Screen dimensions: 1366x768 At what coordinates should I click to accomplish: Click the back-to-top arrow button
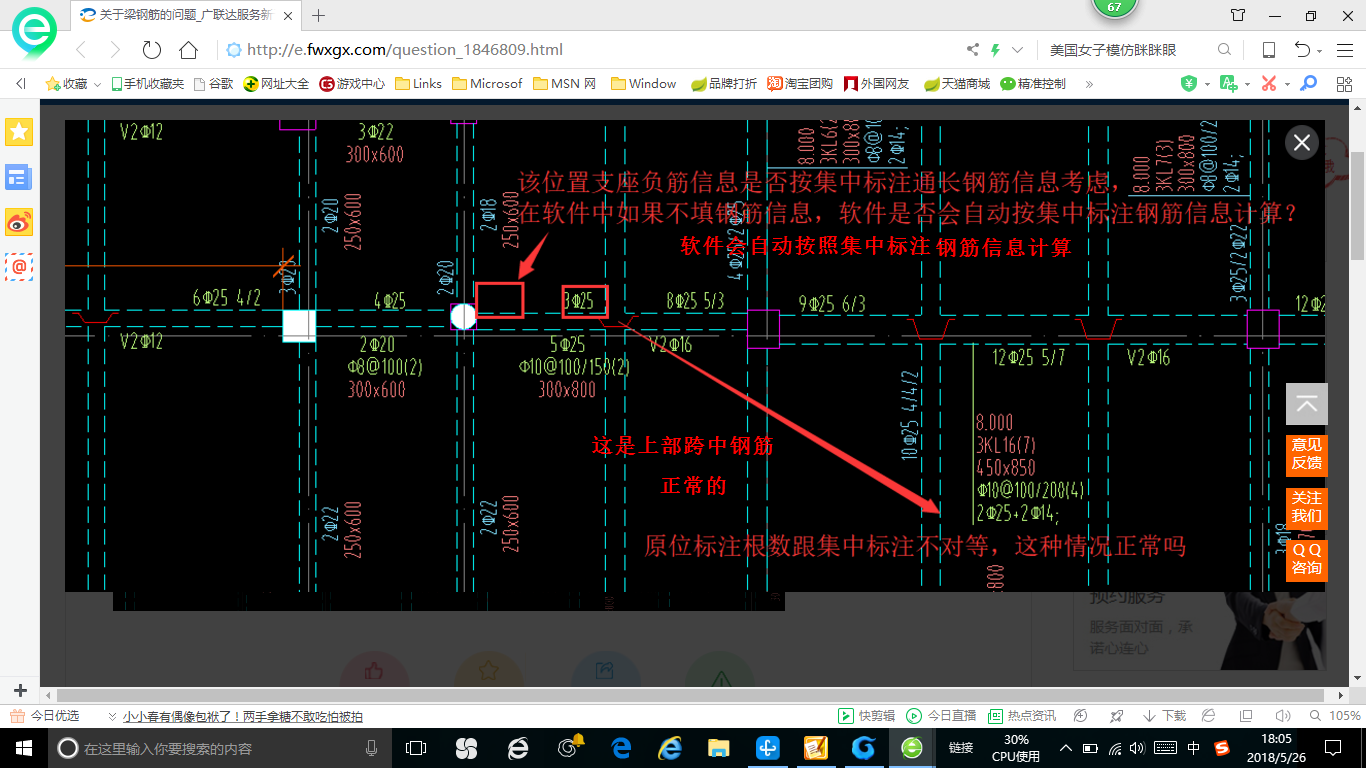[1307, 404]
